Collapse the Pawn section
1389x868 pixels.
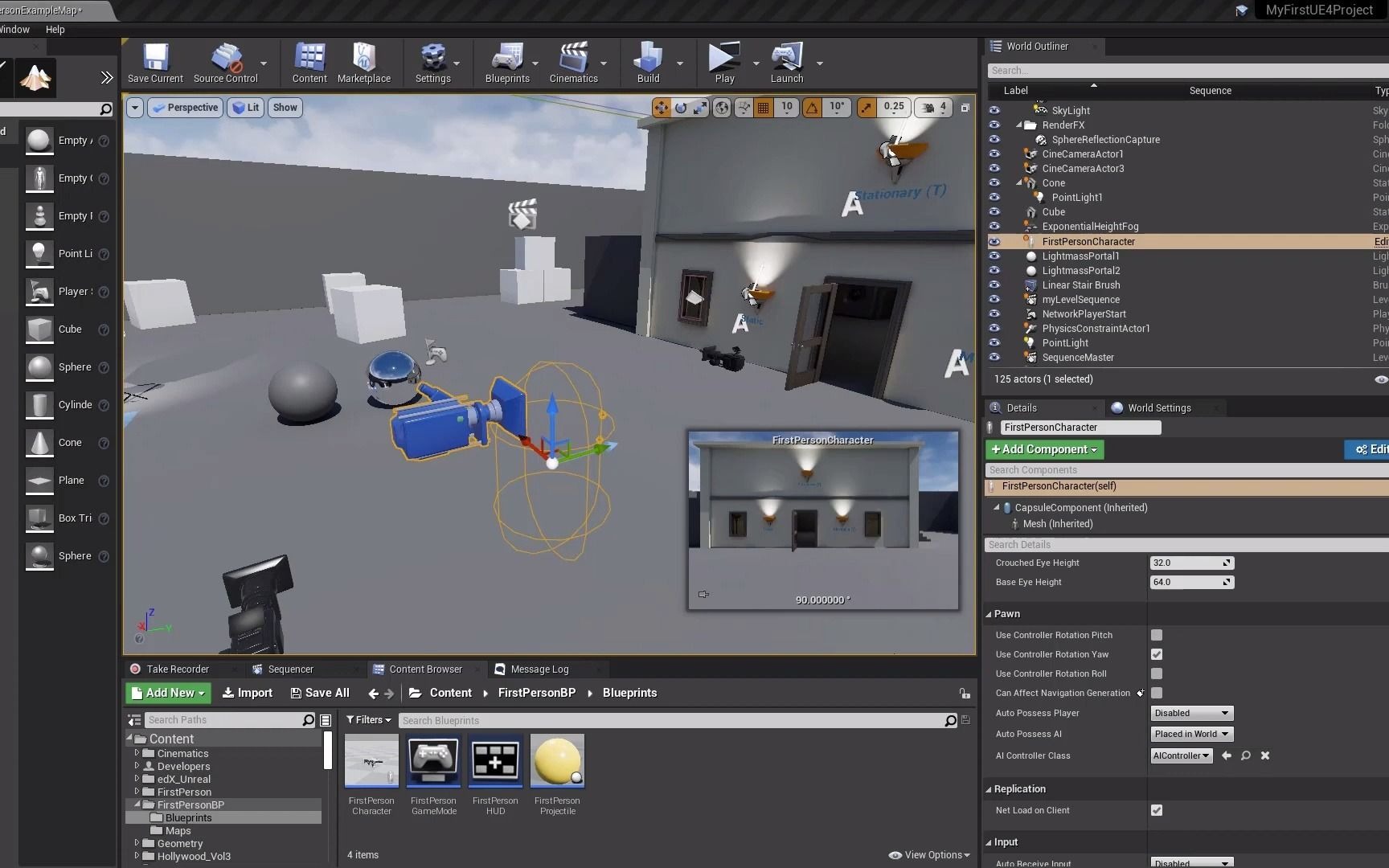click(989, 614)
